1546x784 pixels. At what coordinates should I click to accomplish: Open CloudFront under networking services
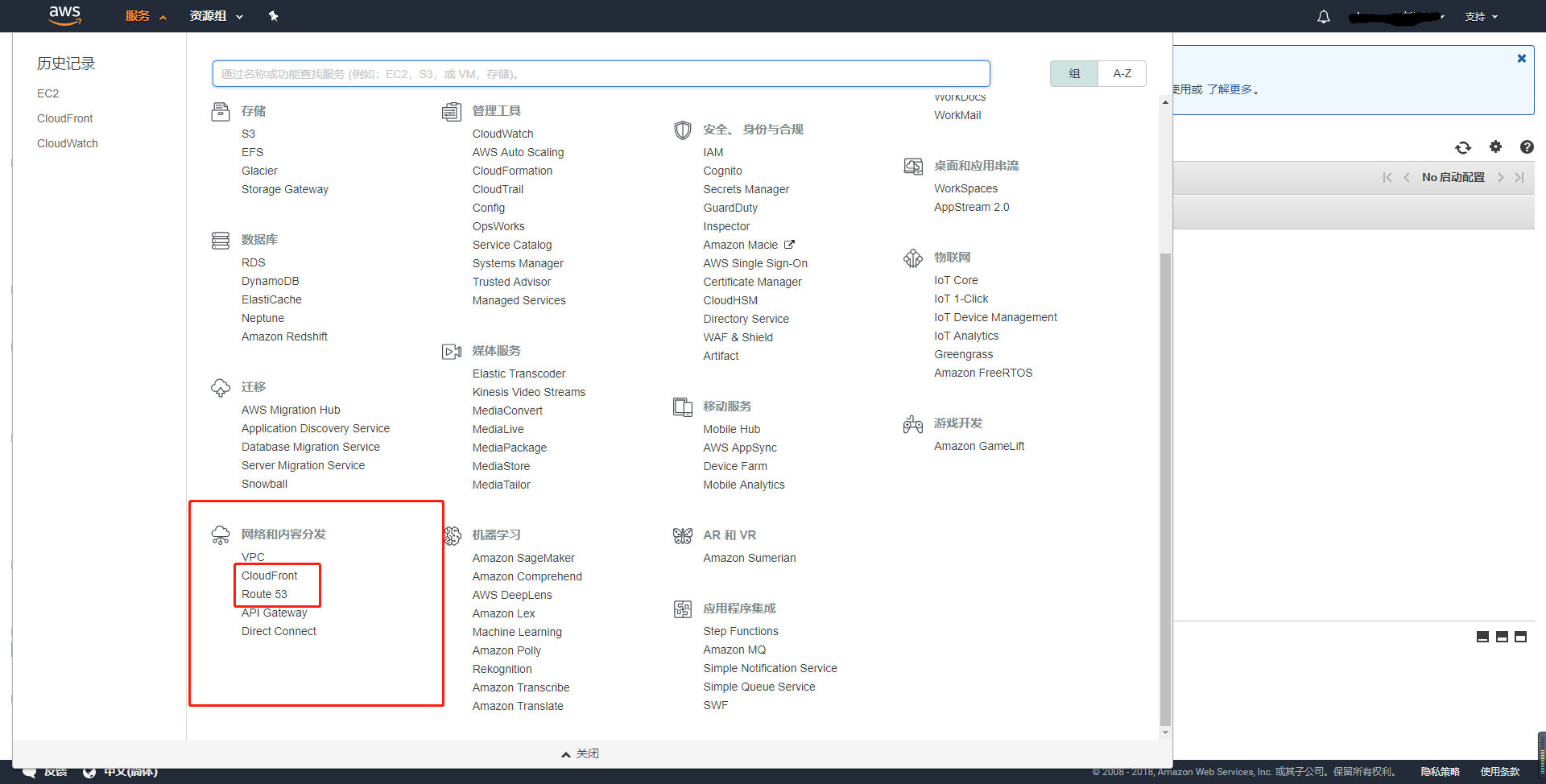click(269, 576)
